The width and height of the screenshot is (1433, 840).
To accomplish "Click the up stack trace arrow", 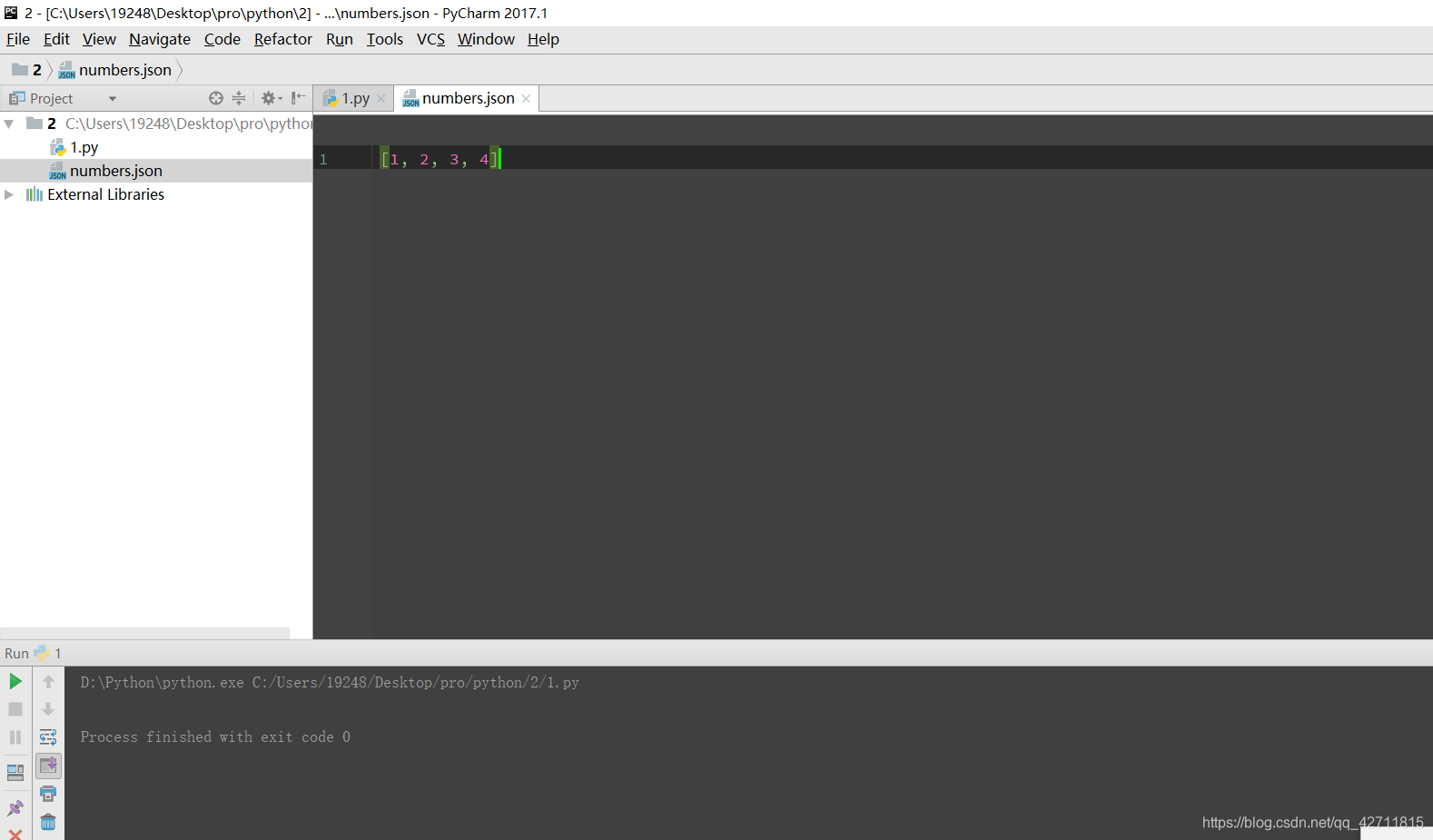I will click(48, 681).
